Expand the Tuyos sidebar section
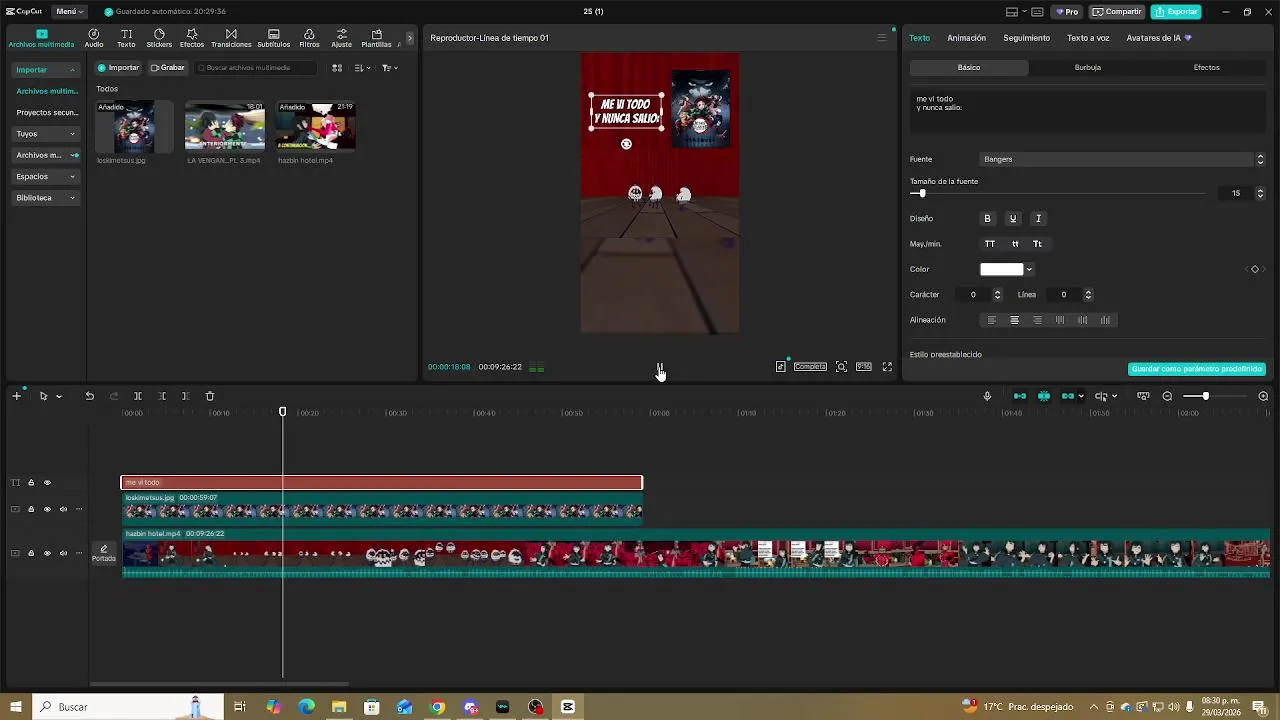This screenshot has height=720, width=1280. pyautogui.click(x=46, y=134)
